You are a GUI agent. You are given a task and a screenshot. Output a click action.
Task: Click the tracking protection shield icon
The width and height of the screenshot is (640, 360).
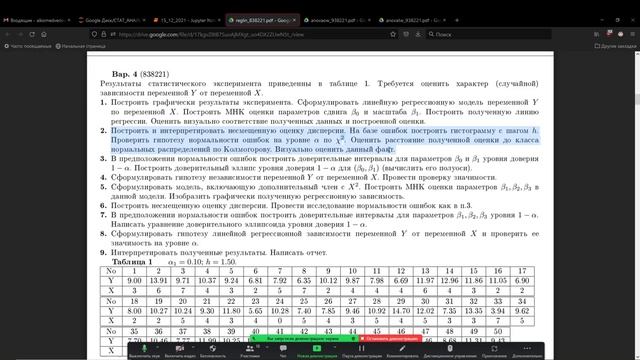94,35
